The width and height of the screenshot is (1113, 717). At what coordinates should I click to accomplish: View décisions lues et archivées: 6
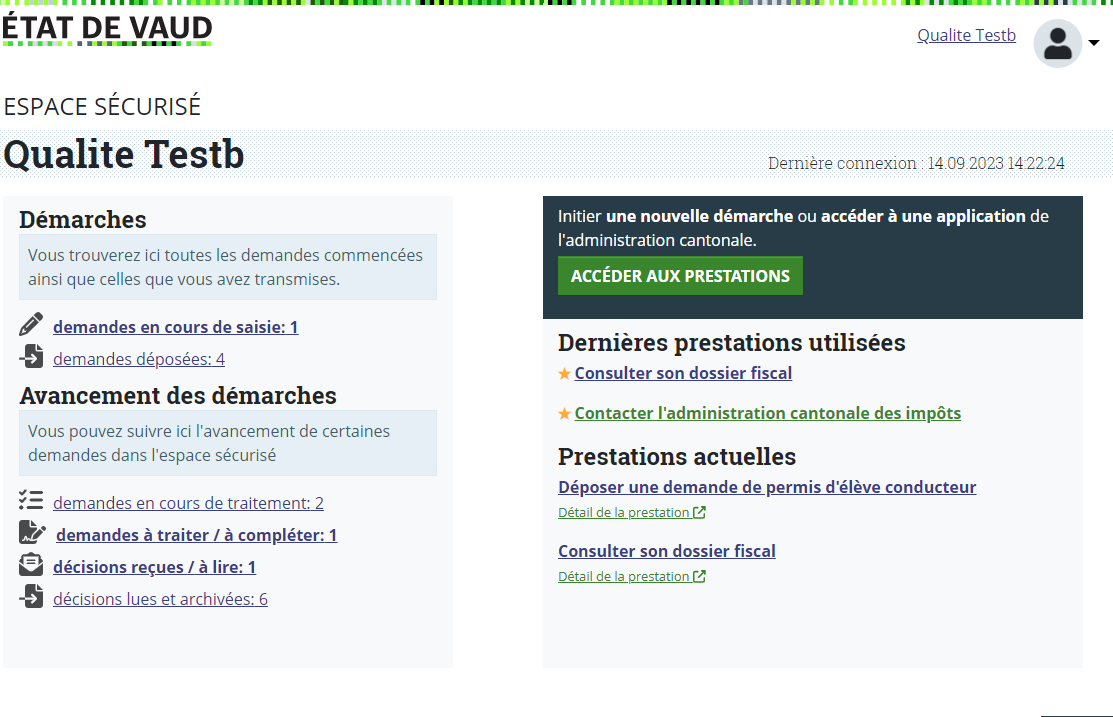tap(160, 599)
